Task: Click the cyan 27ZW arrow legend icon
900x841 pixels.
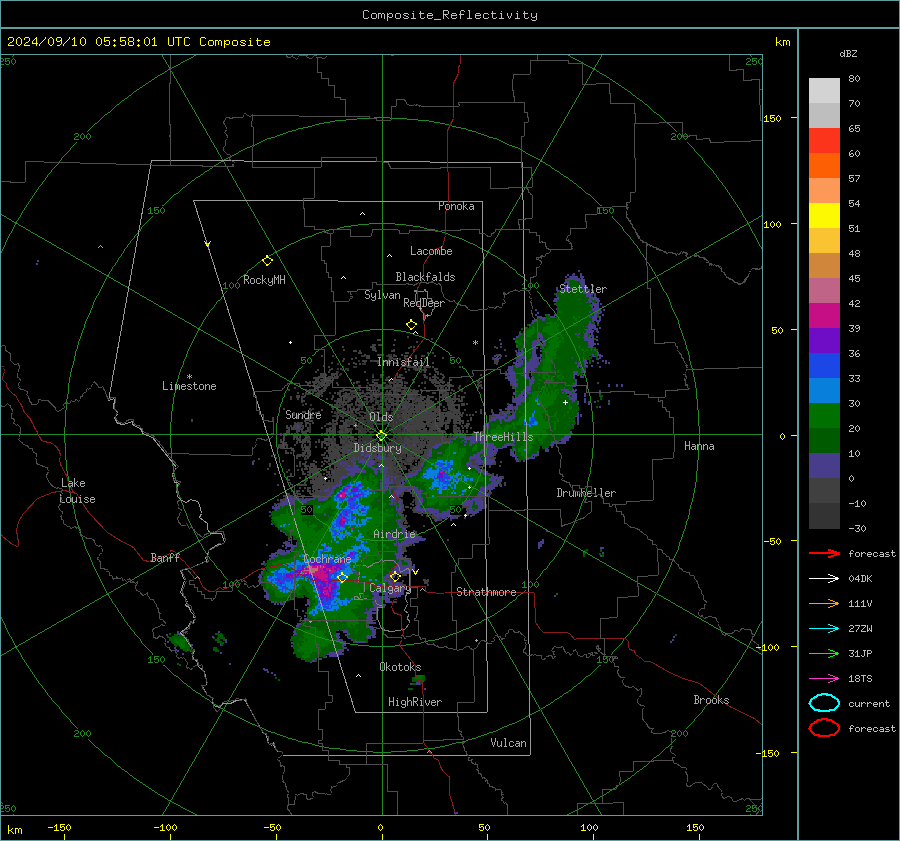Action: pyautogui.click(x=824, y=629)
